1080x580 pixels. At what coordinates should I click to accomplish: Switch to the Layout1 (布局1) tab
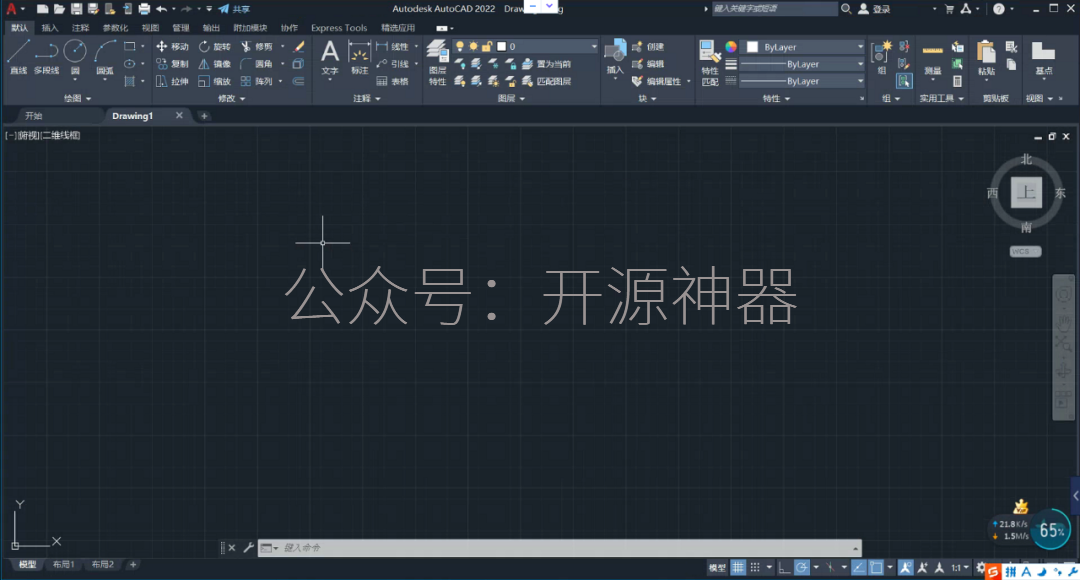point(63,565)
